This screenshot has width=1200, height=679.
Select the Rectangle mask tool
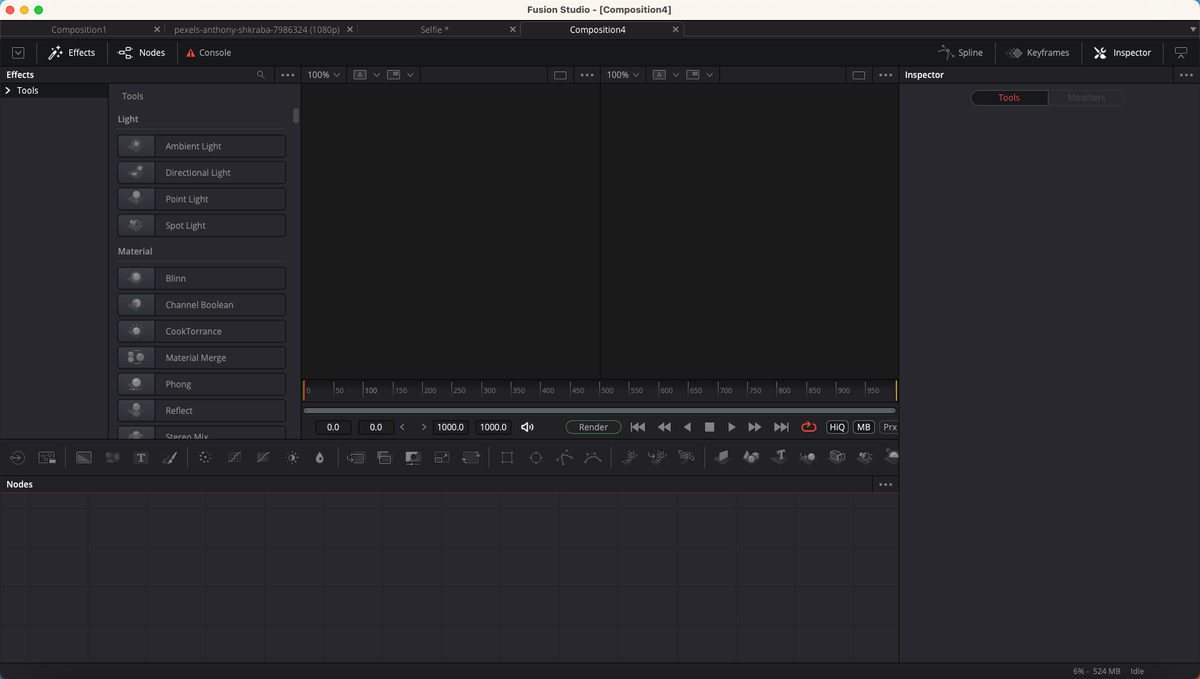click(506, 457)
